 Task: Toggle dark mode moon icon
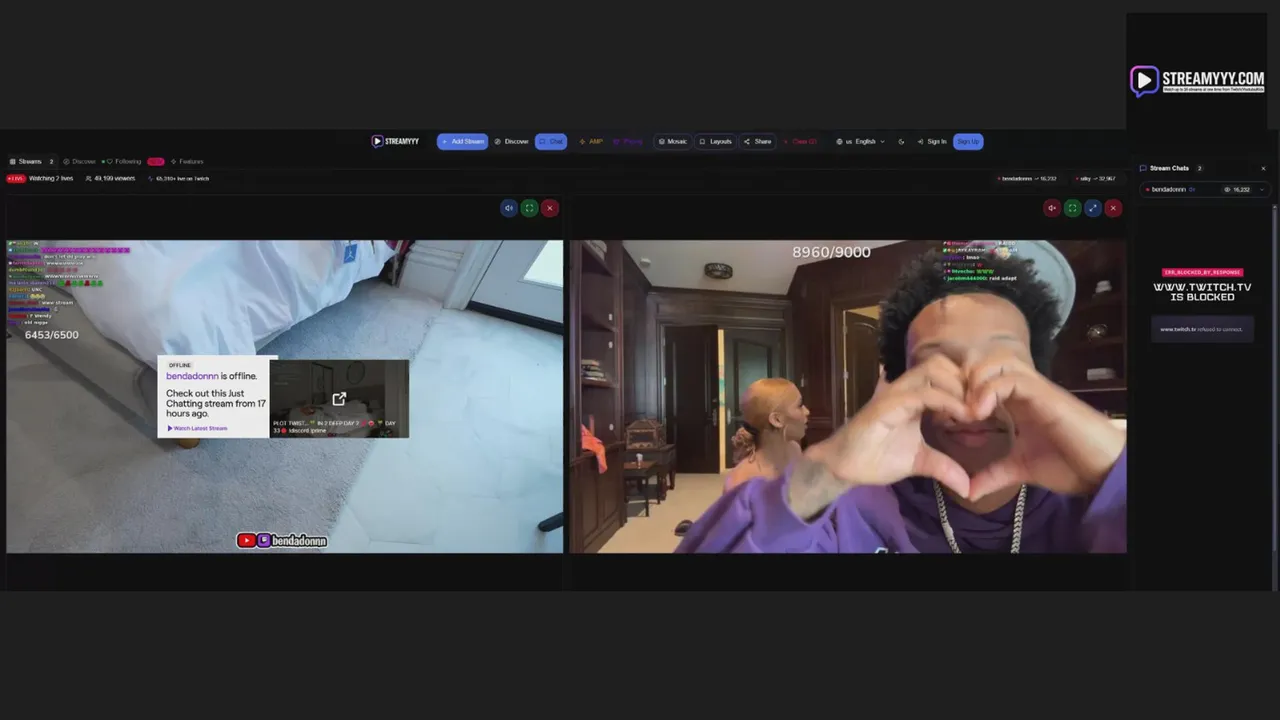point(901,141)
